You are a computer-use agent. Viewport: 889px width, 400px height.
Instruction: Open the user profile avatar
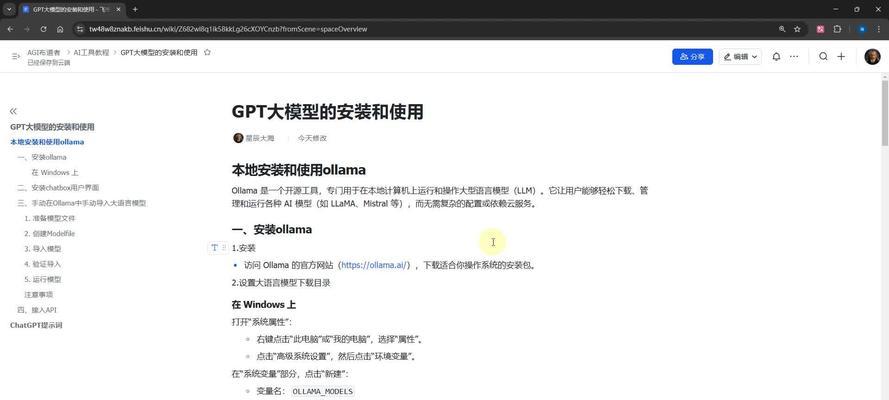click(872, 56)
